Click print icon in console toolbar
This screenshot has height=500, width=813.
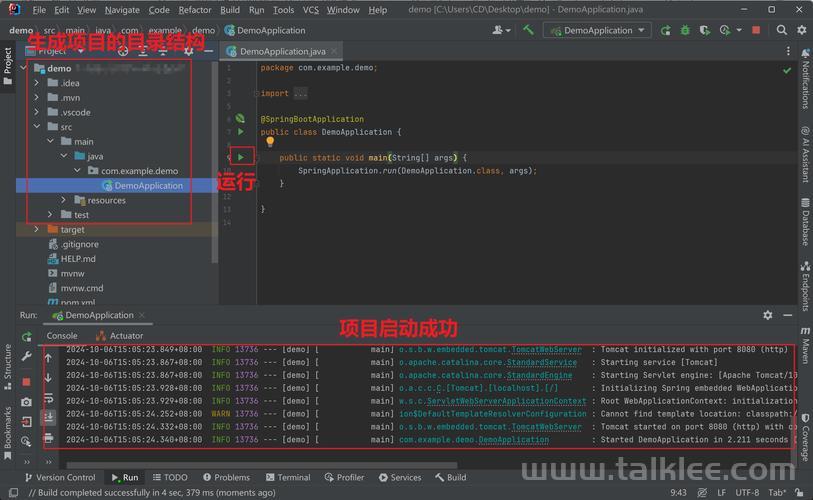coord(48,438)
